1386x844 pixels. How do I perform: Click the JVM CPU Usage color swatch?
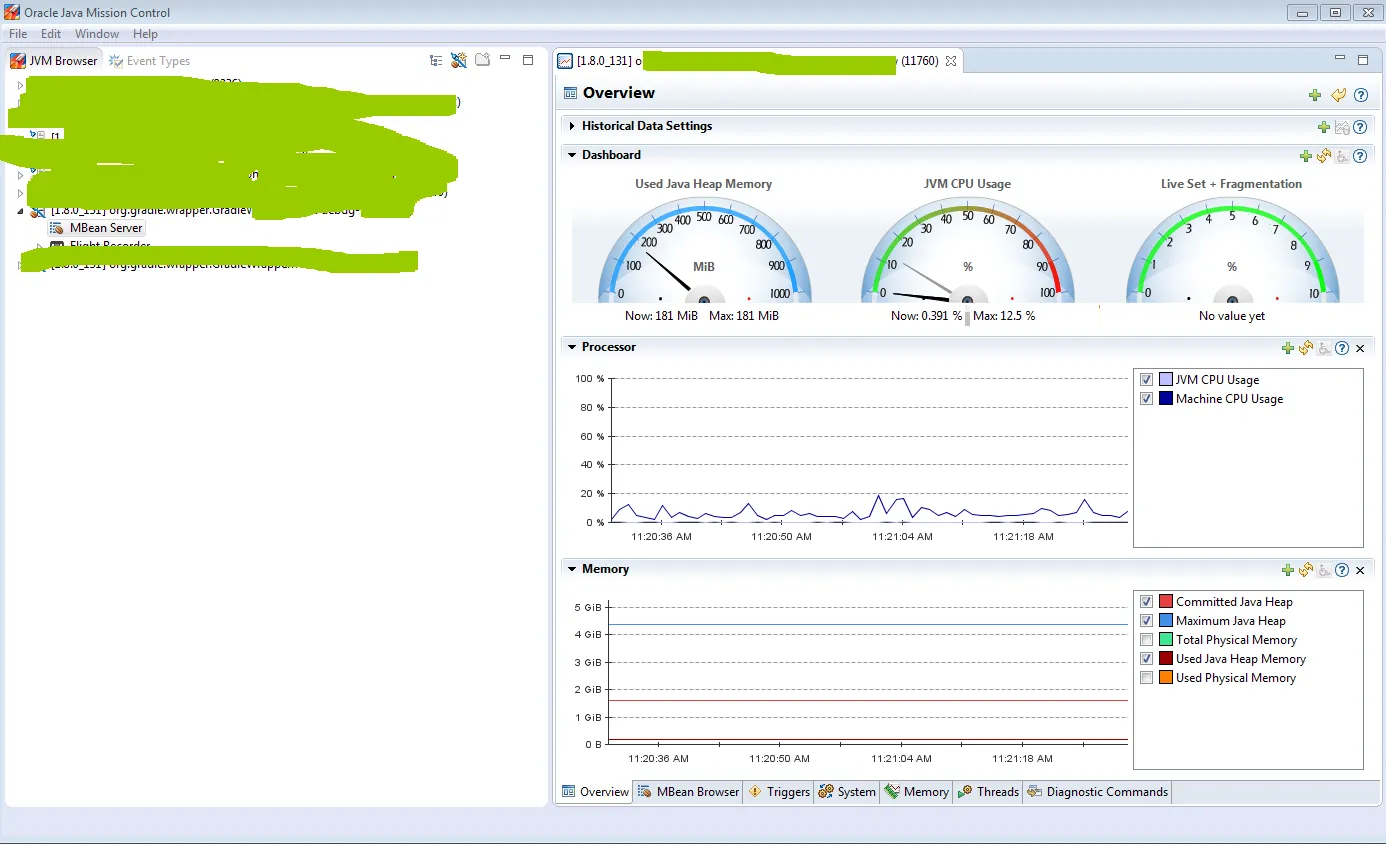tap(1166, 380)
